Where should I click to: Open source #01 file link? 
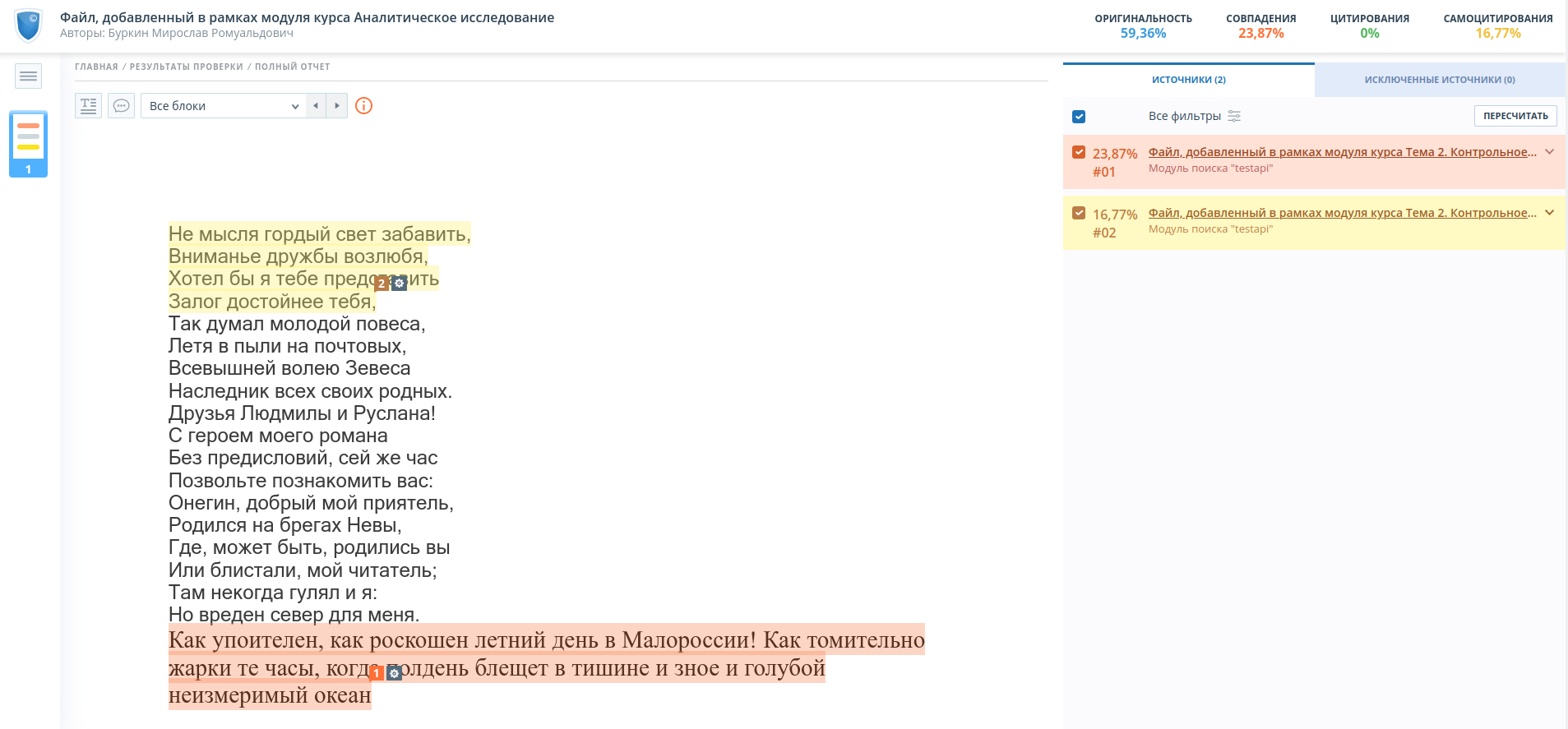pos(1343,152)
